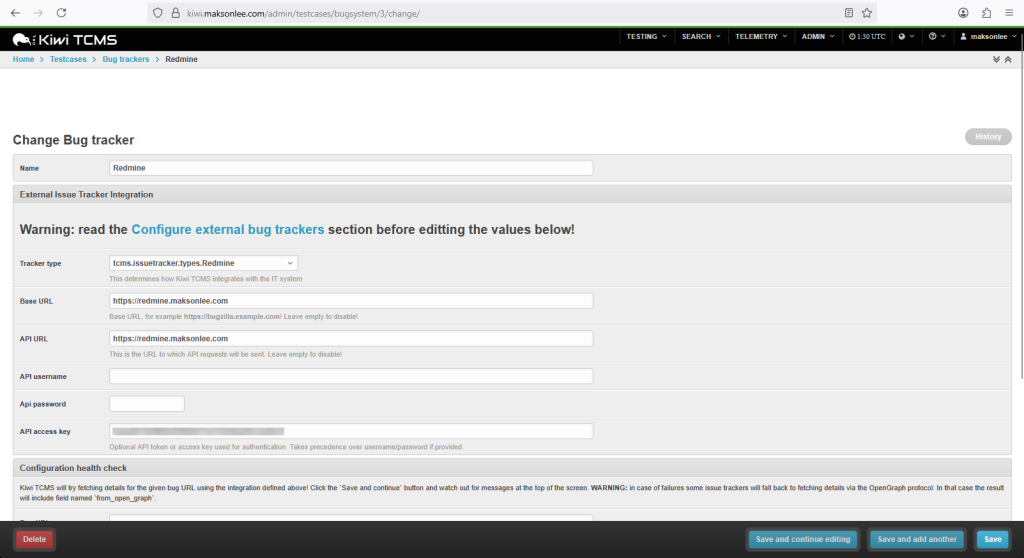1024x558 pixels.
Task: Bookmark this page with the star icon
Action: click(x=867, y=13)
